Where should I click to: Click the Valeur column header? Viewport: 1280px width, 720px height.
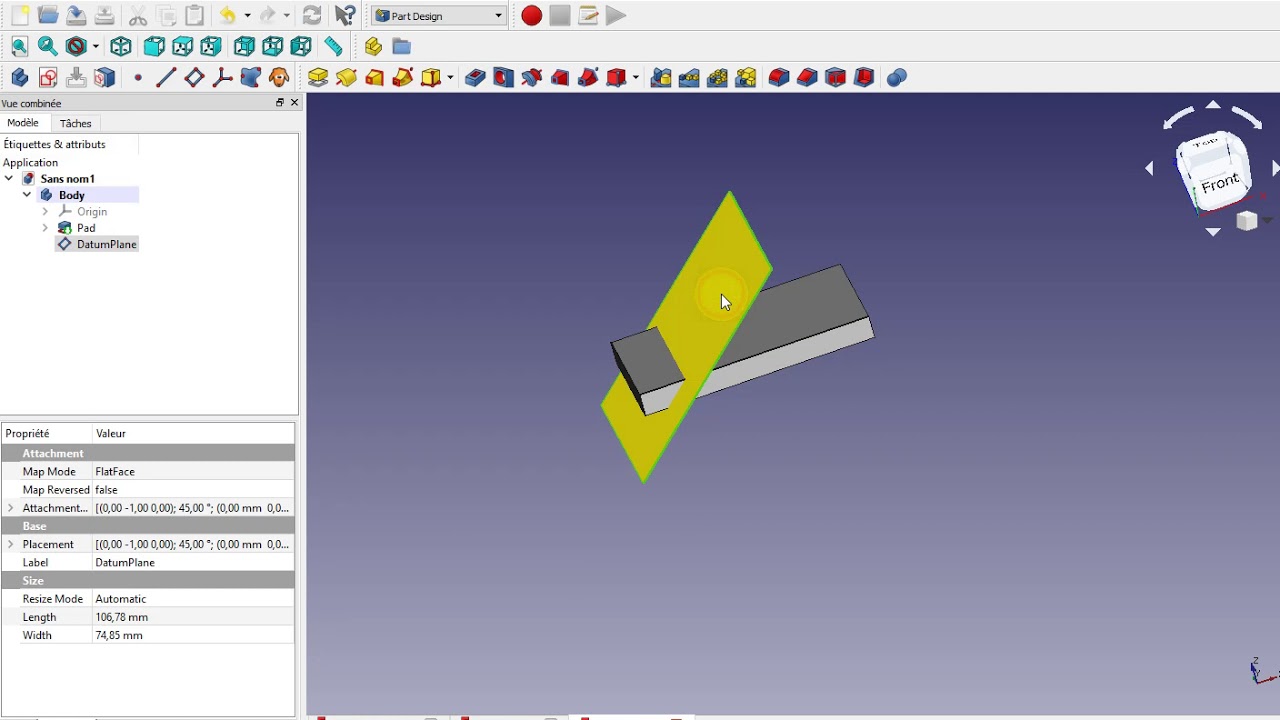[x=193, y=434]
